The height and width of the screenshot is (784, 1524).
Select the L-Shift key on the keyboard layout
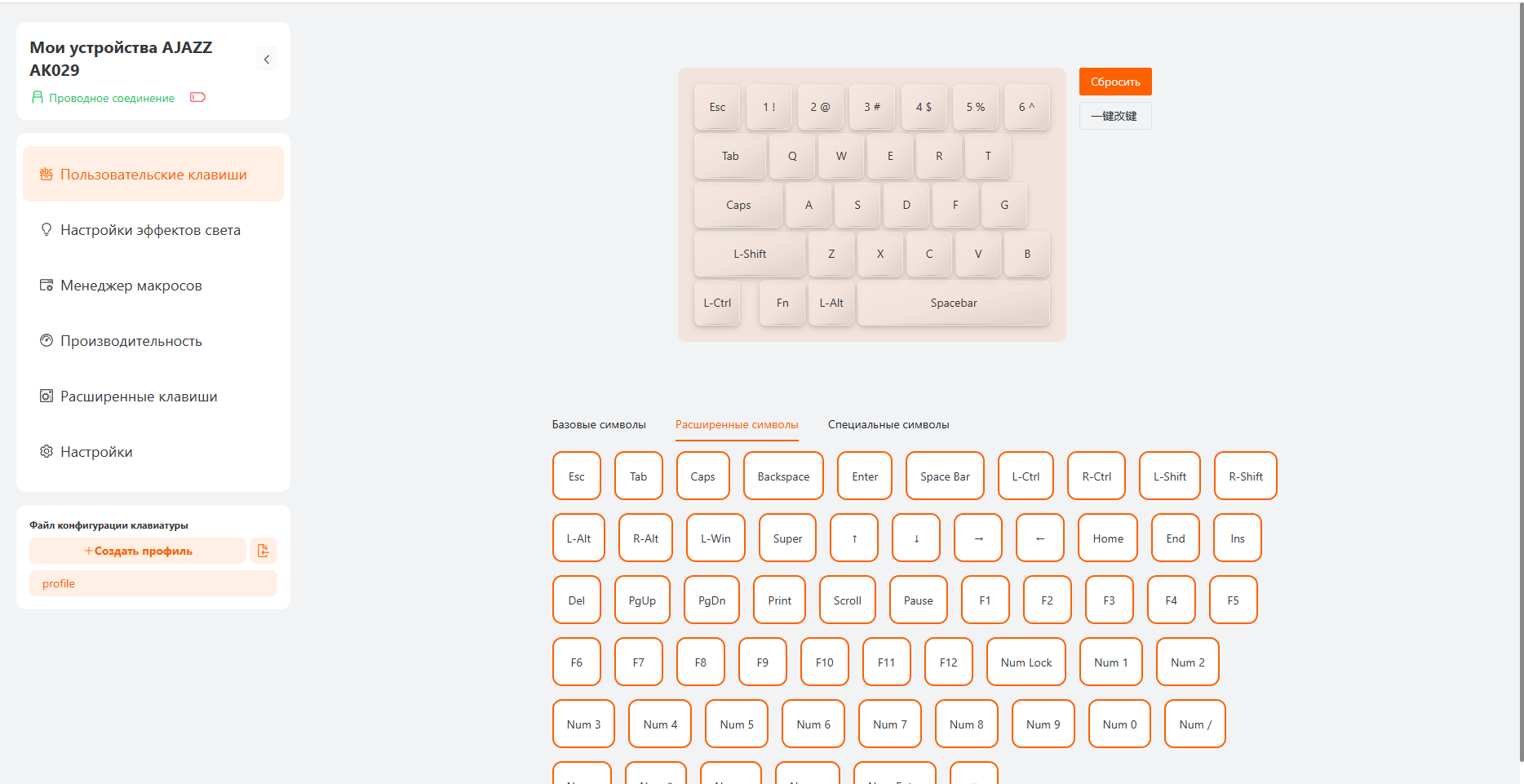click(750, 254)
